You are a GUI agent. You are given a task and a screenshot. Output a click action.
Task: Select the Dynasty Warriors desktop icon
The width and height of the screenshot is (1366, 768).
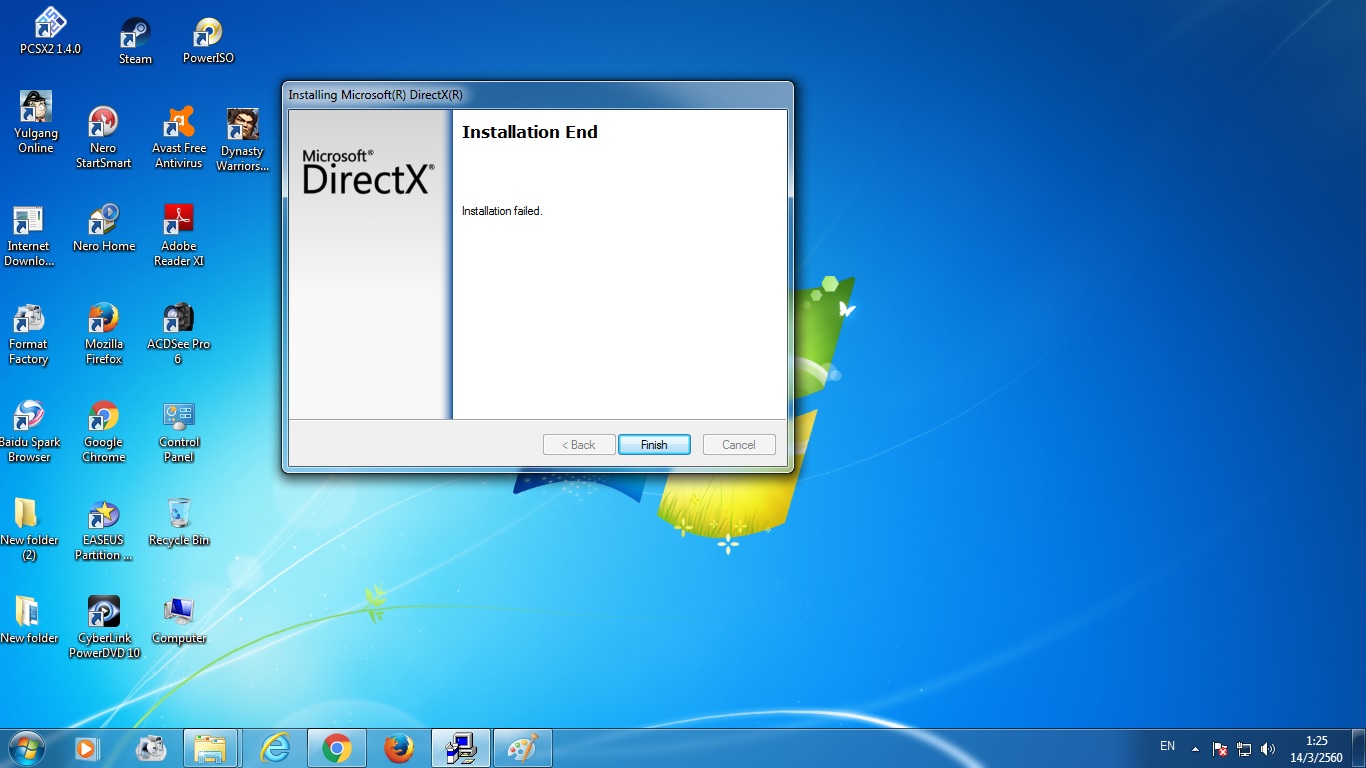(243, 140)
